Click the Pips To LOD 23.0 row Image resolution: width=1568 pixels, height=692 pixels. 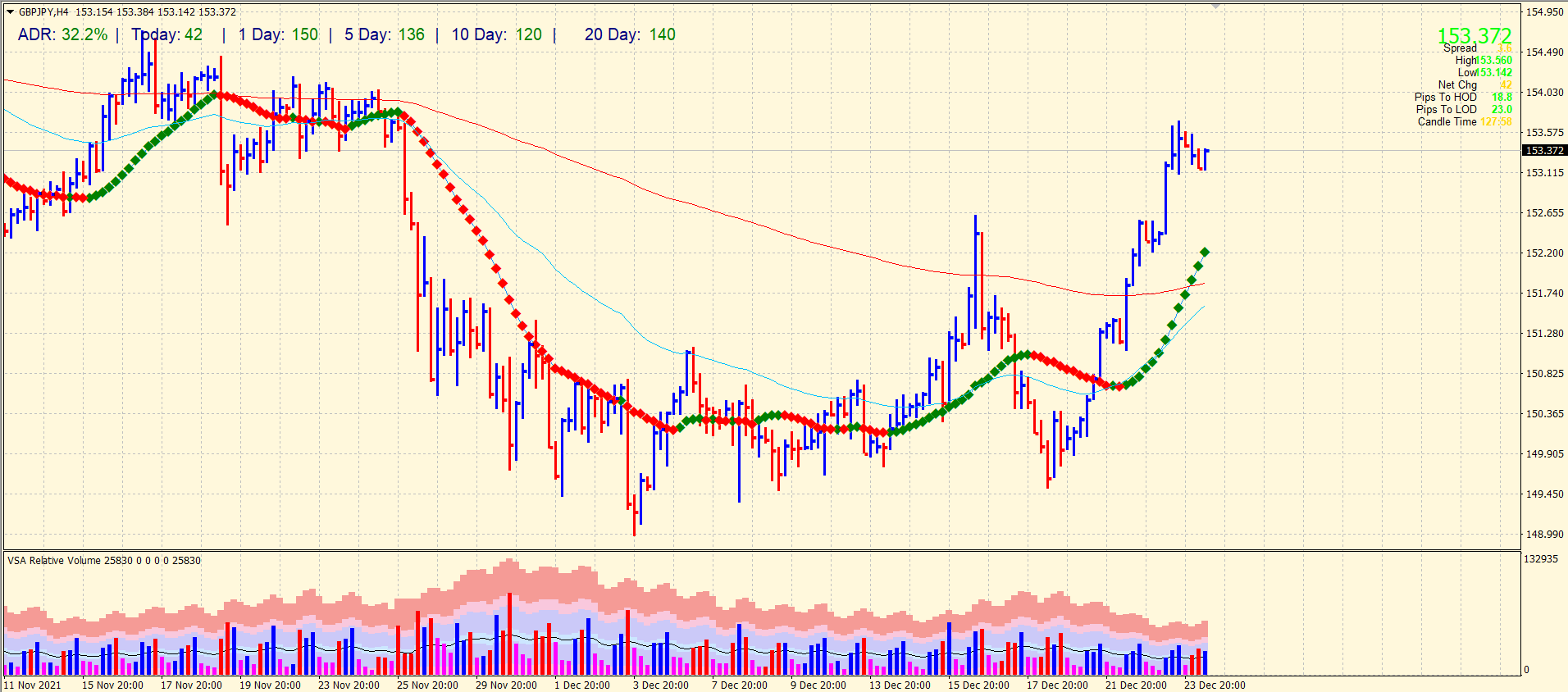click(1464, 109)
